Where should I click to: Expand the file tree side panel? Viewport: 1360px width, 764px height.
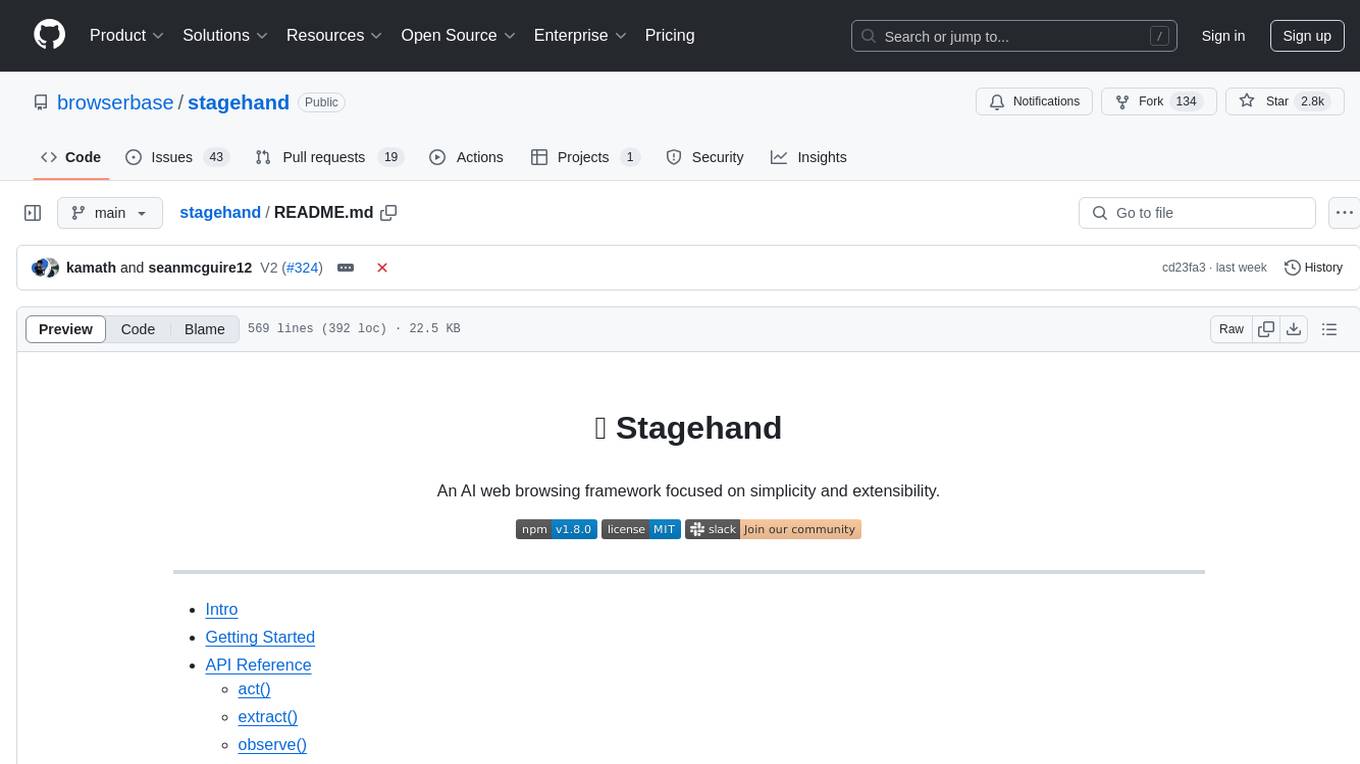(33, 213)
